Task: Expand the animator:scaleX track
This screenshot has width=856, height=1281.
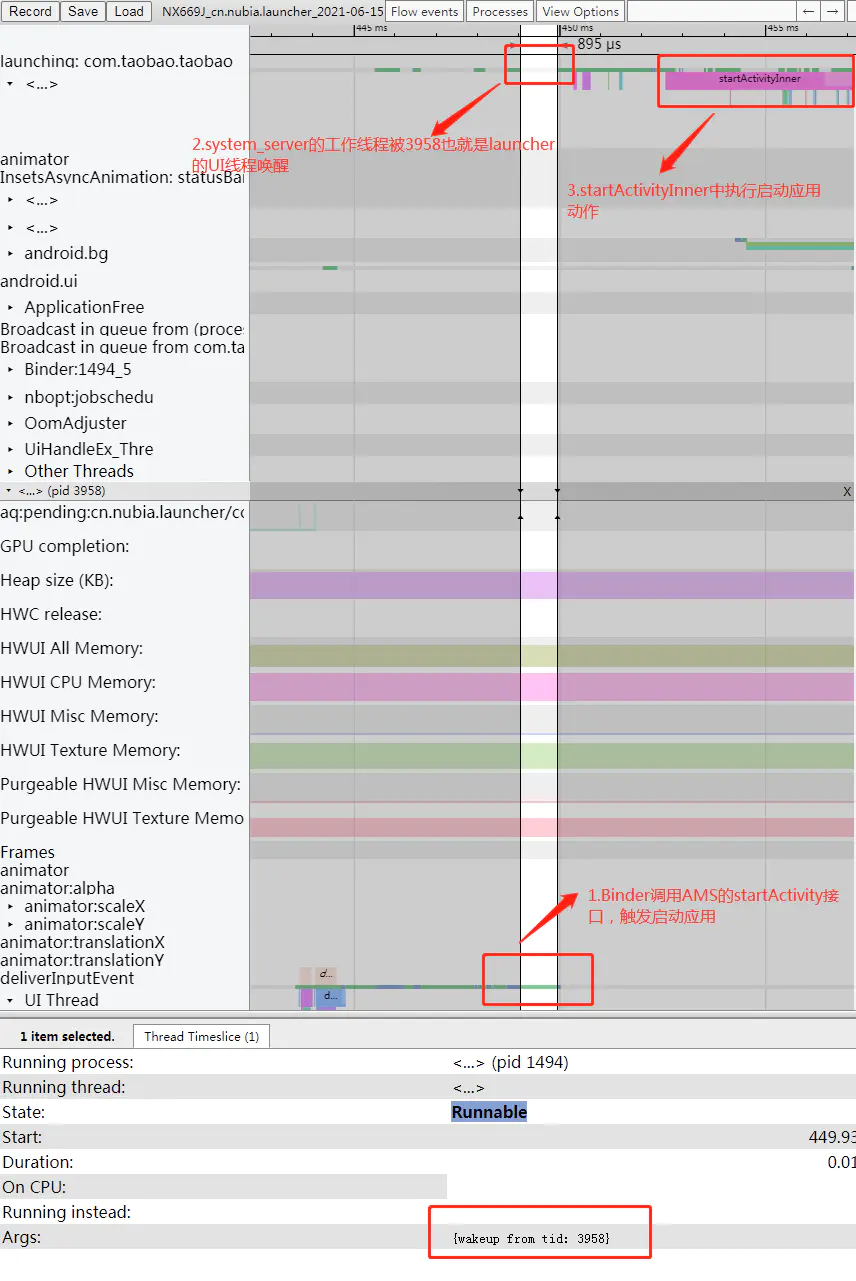Action: [x=10, y=906]
